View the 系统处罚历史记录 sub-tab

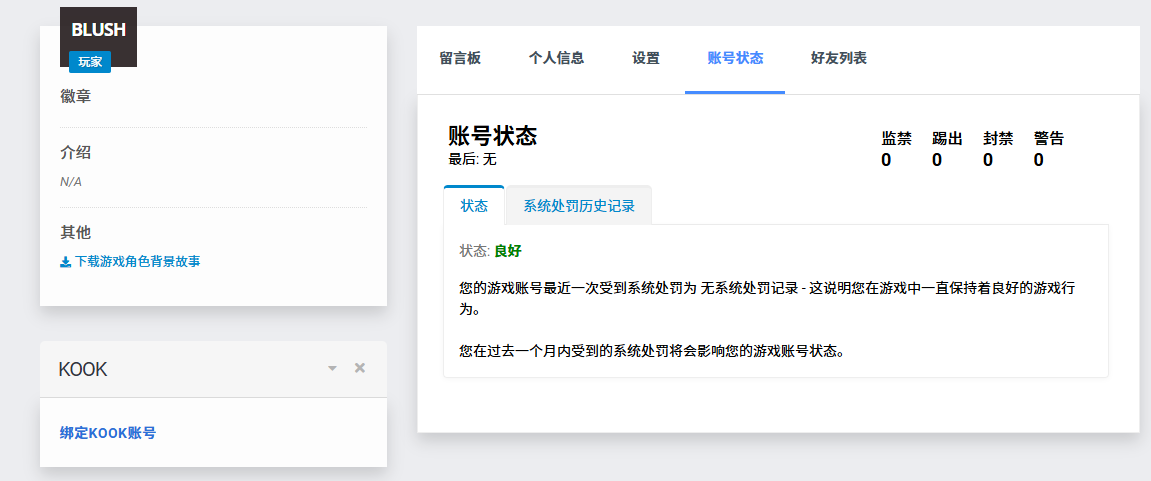point(579,206)
